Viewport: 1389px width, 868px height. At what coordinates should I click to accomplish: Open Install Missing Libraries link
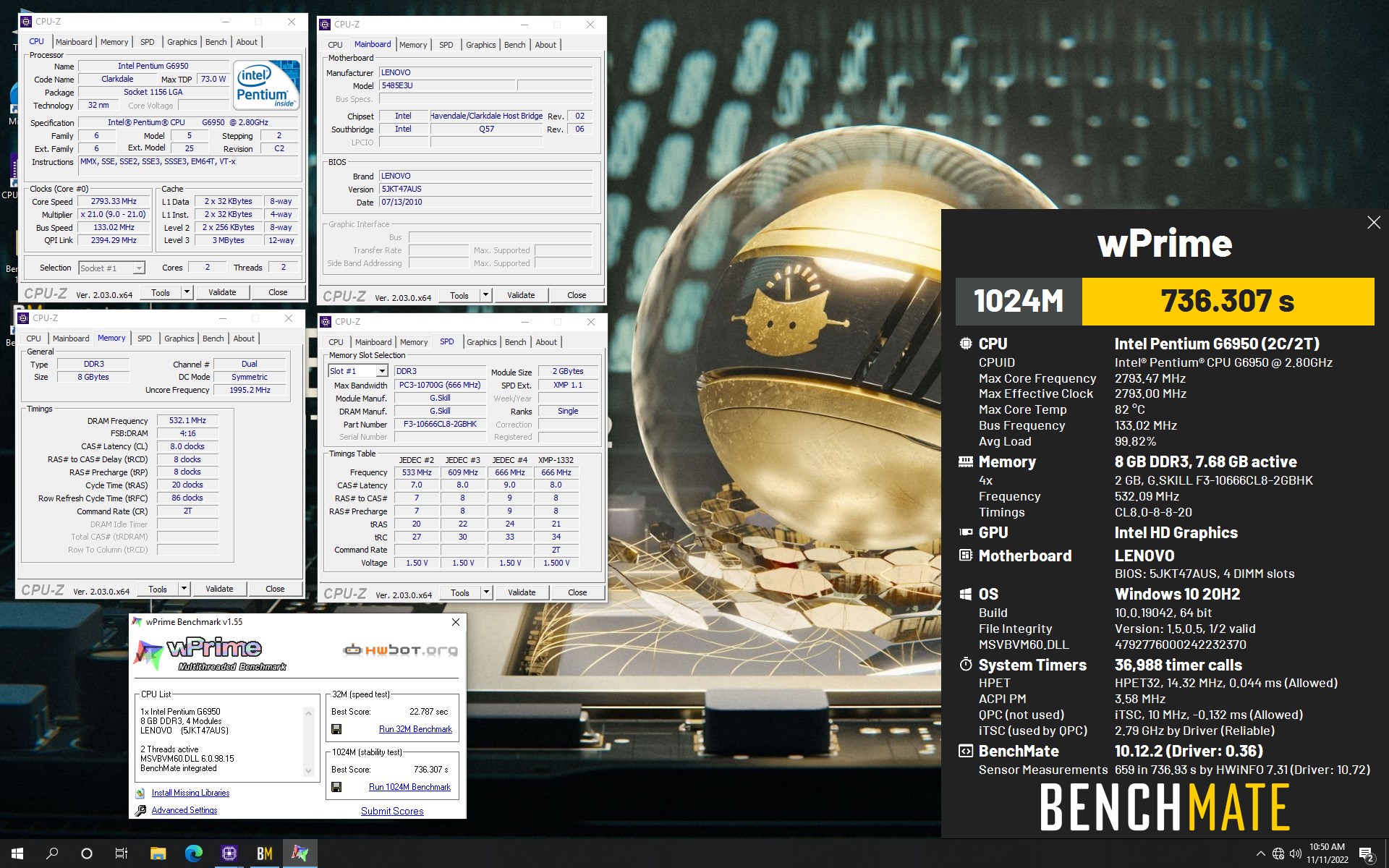[x=190, y=793]
